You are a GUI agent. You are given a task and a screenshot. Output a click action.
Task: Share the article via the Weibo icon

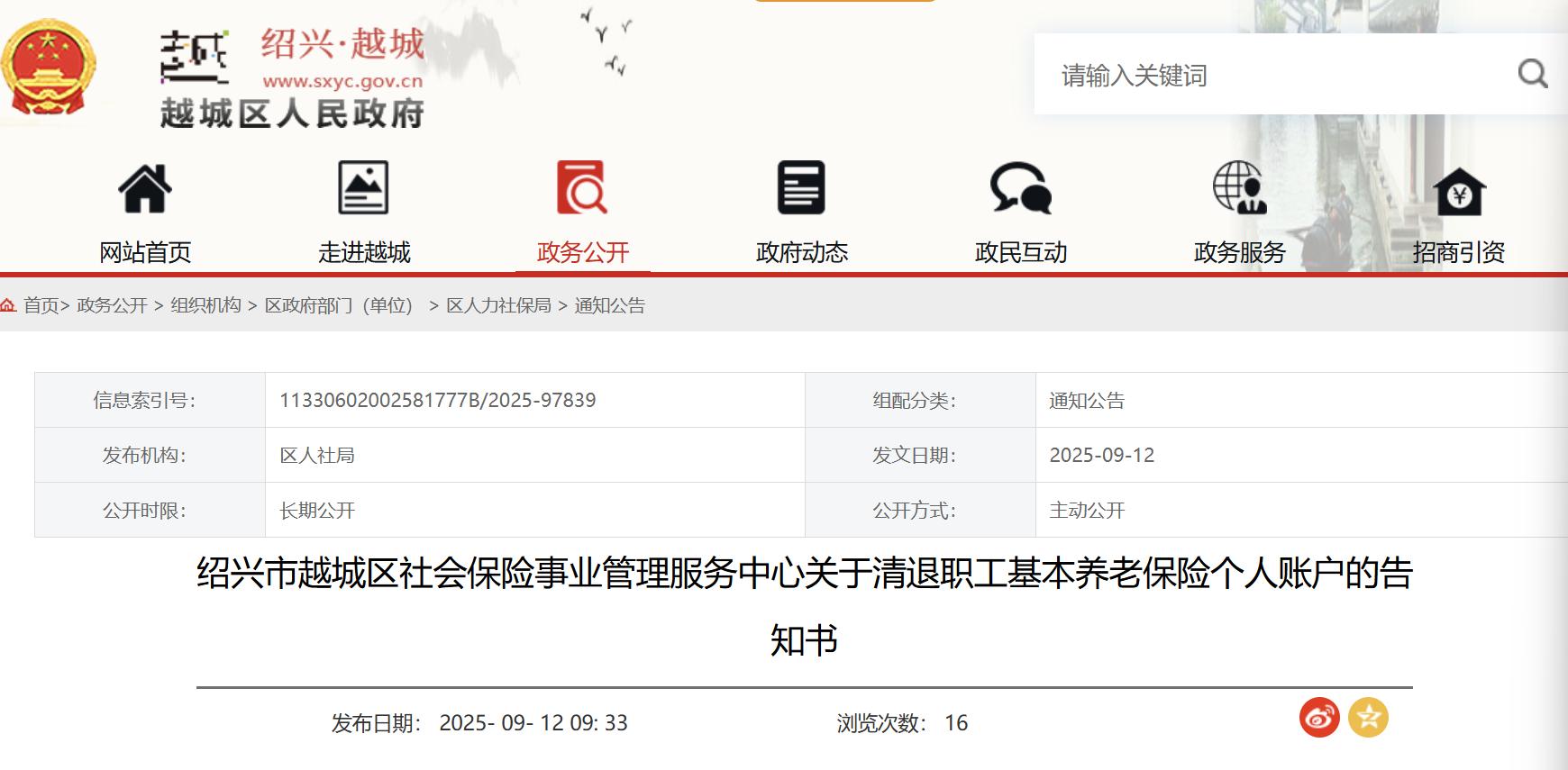tap(1319, 718)
